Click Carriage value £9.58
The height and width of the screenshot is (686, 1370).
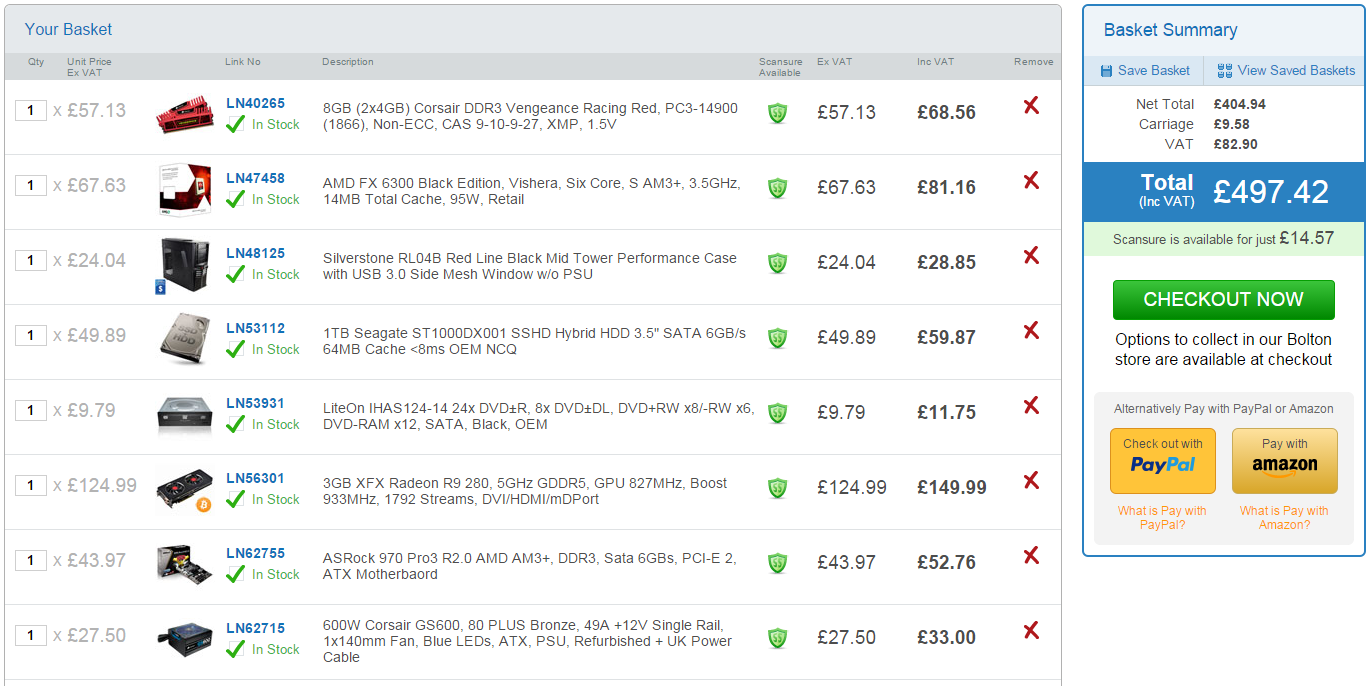click(1232, 124)
